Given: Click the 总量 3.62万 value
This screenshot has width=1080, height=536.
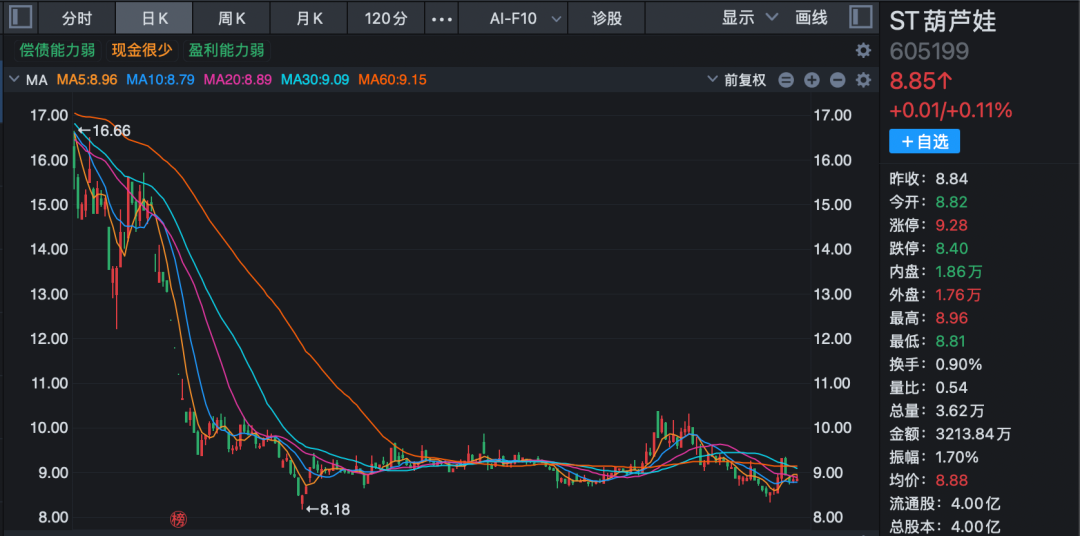Looking at the screenshot, I should tap(959, 411).
